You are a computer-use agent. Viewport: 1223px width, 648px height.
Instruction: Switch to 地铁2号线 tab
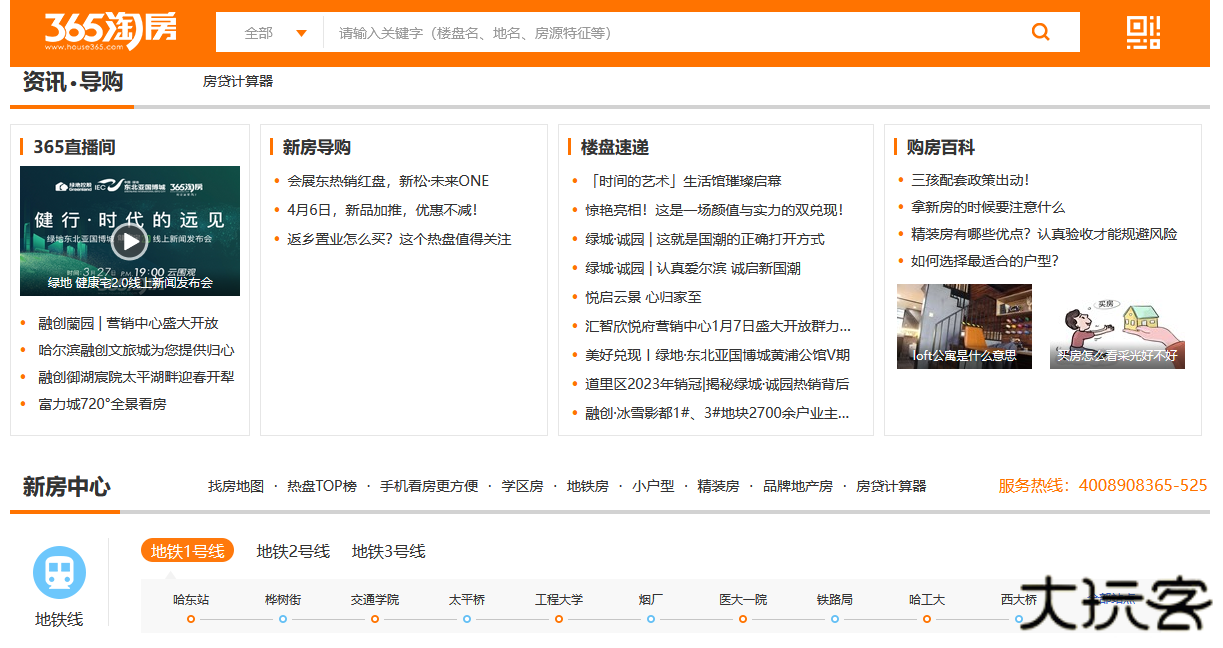[292, 551]
